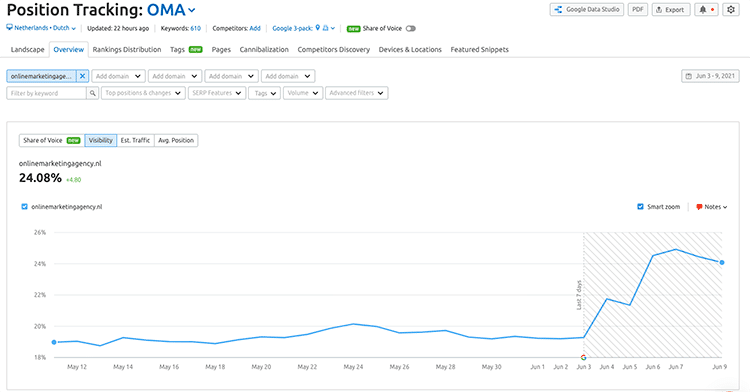The height and width of the screenshot is (392, 750).
Task: Select the Share of Voice chart metric
Action: click(x=52, y=140)
